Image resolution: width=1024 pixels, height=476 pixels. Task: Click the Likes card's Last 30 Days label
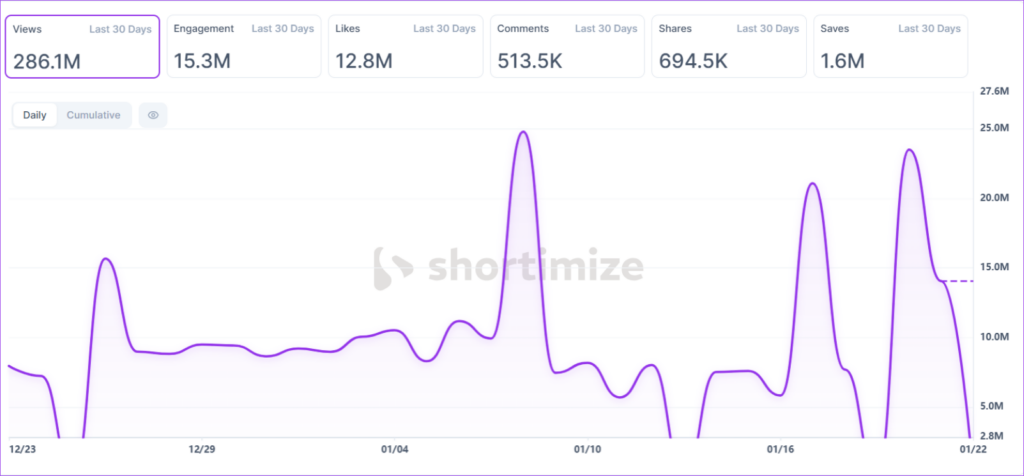click(x=444, y=29)
